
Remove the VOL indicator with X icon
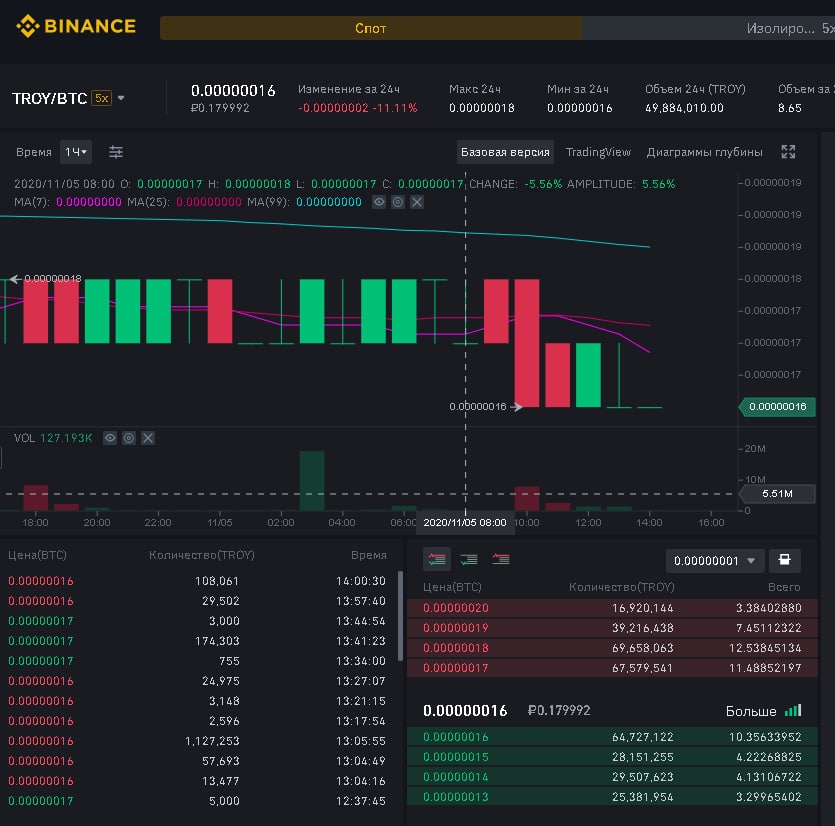point(148,438)
